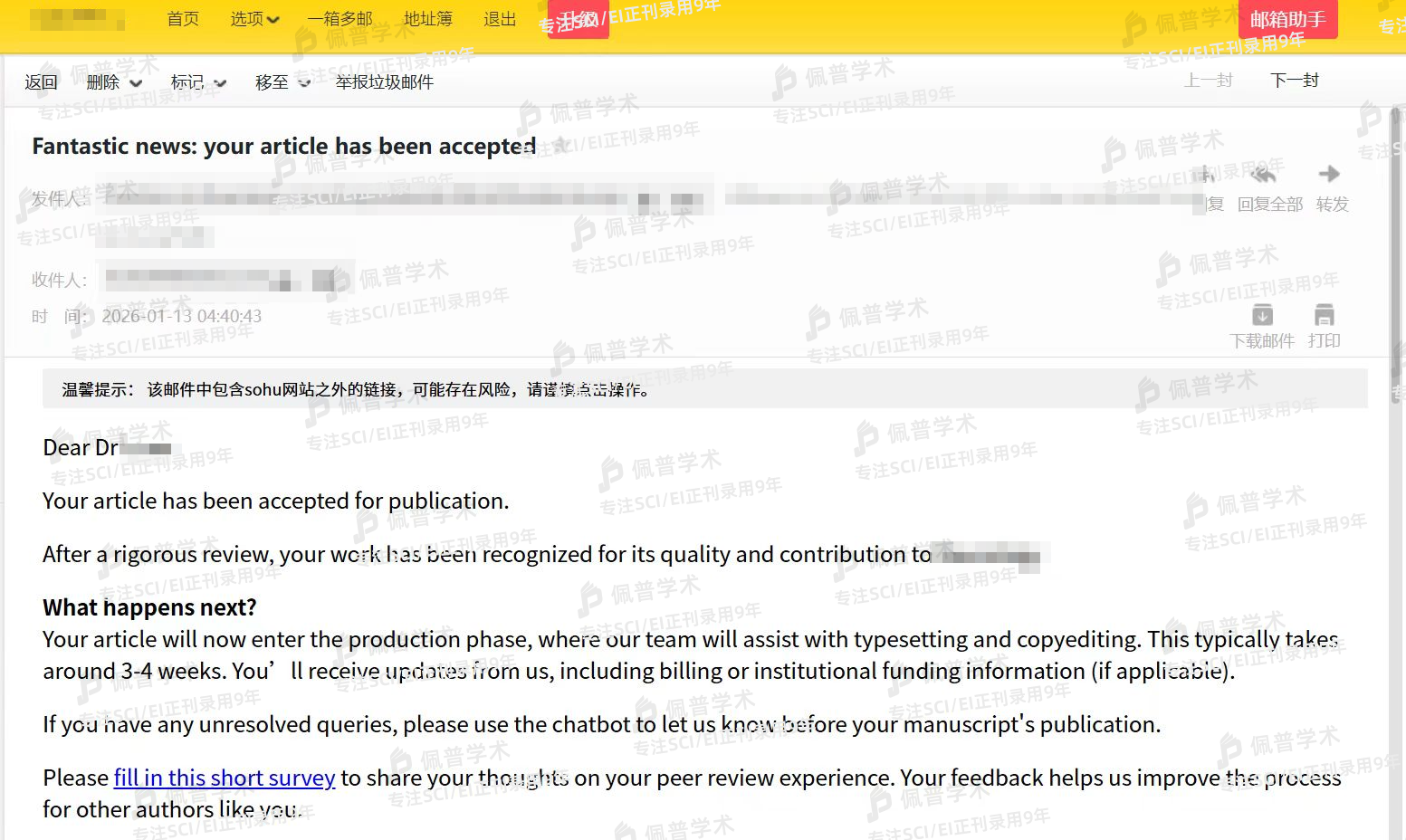Open the 地址簿 address book

[427, 19]
